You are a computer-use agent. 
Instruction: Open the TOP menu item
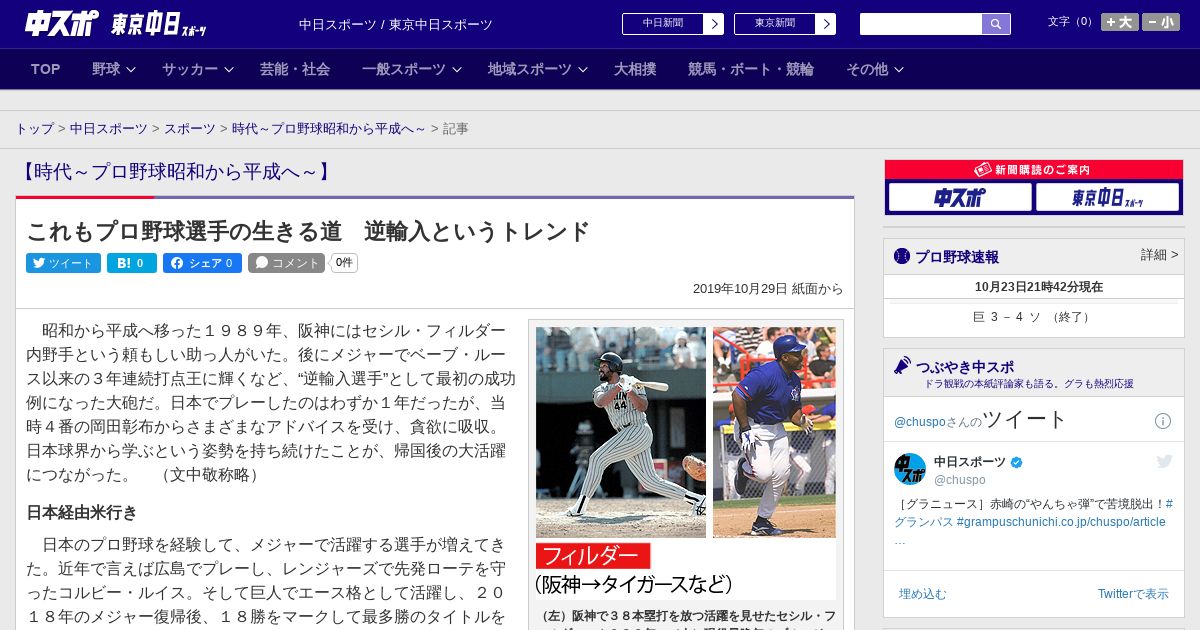click(x=46, y=69)
